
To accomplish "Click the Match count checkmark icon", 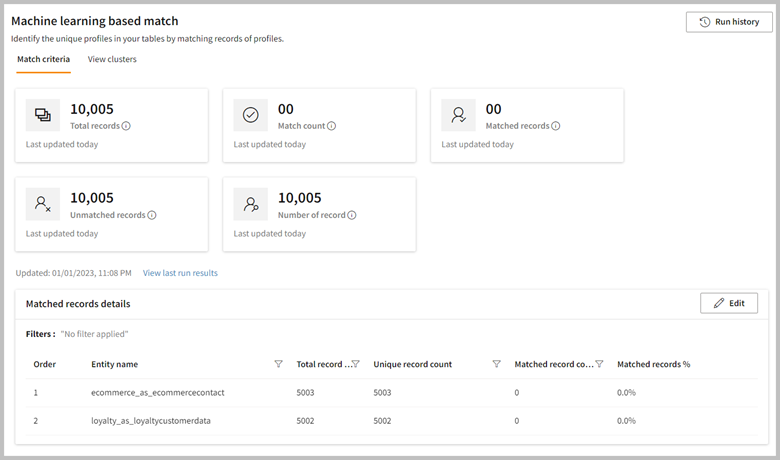I will click(250, 115).
